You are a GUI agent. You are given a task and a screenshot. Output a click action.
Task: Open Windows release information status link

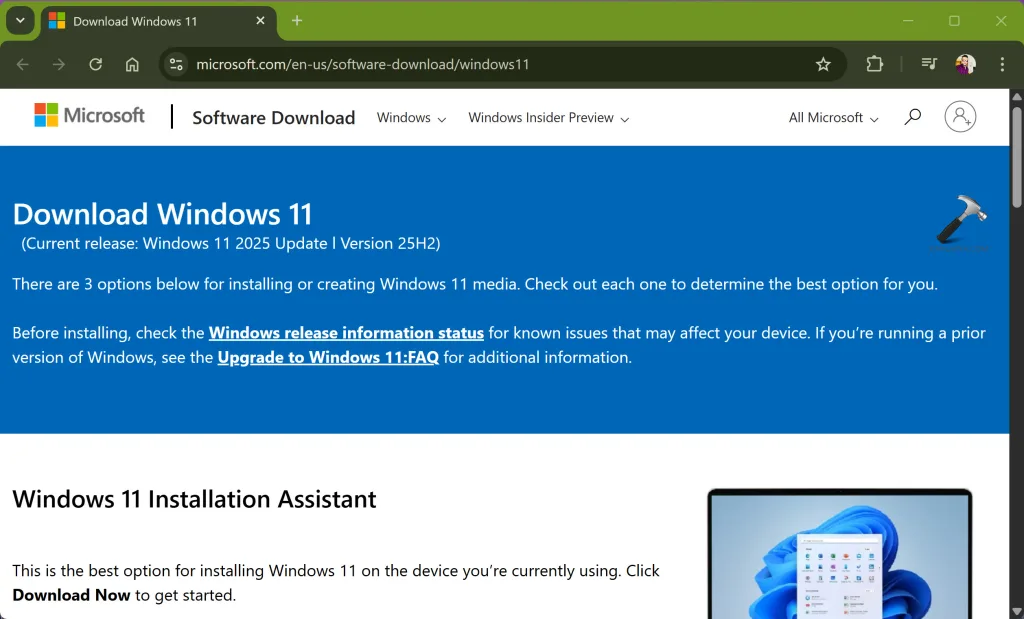[x=346, y=333]
